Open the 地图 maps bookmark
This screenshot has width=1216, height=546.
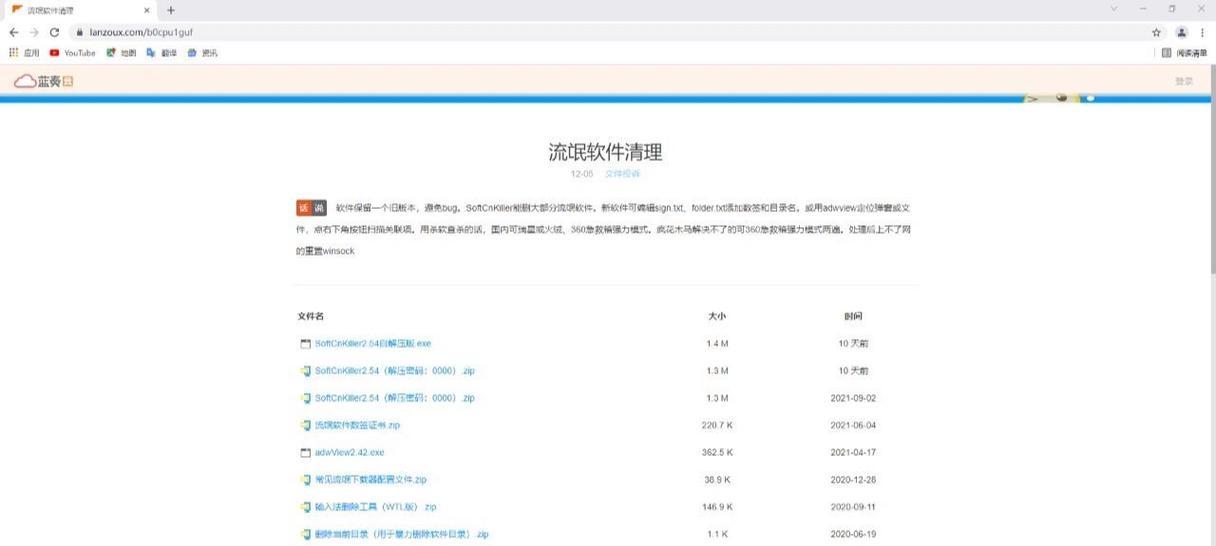tap(121, 53)
